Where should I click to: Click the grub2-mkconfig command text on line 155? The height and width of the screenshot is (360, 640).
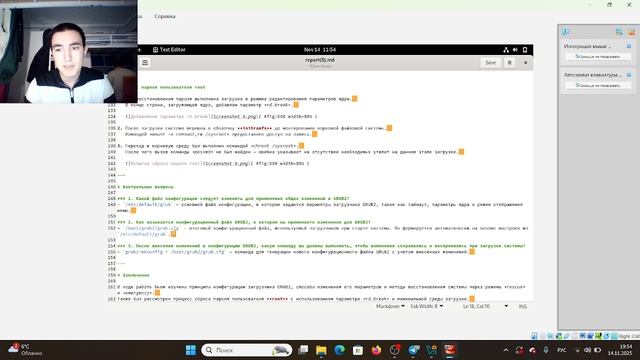click(x=174, y=252)
